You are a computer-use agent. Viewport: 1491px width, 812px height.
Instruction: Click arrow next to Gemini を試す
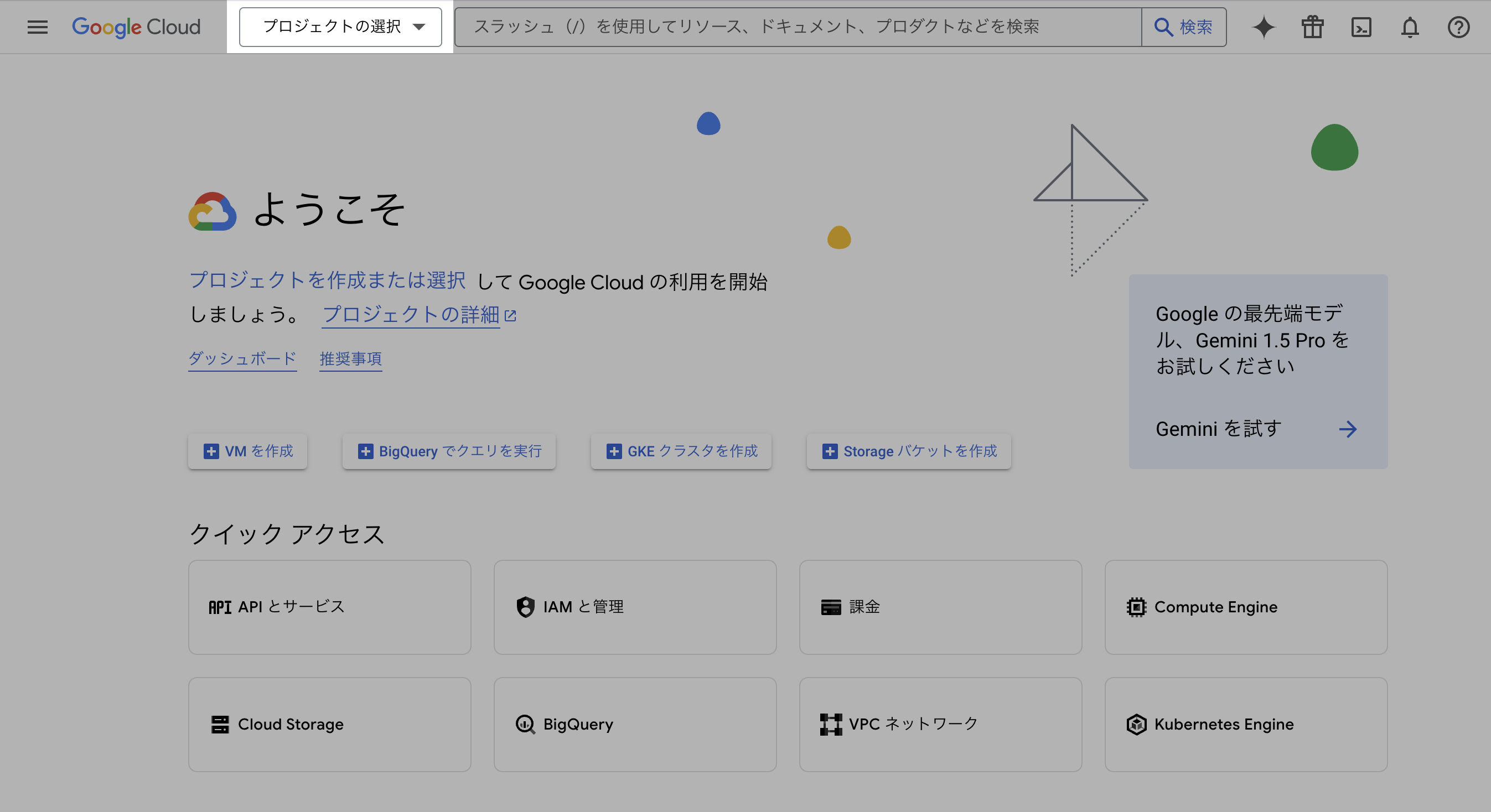point(1348,429)
